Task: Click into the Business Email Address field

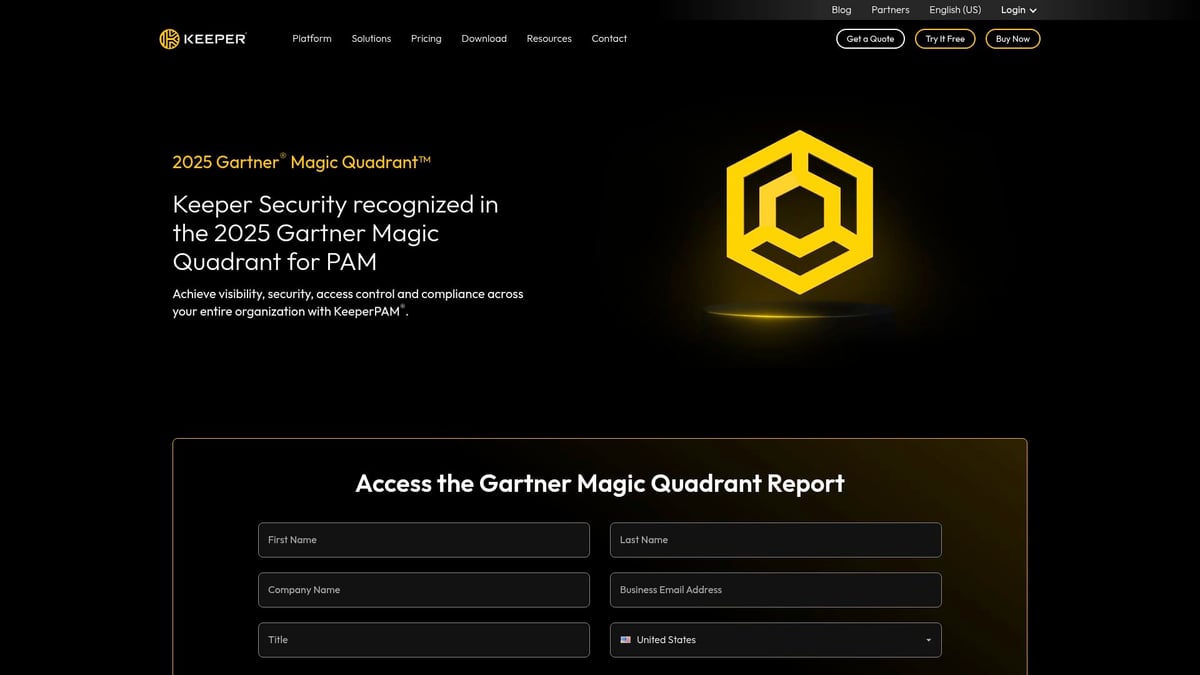Action: pos(775,590)
